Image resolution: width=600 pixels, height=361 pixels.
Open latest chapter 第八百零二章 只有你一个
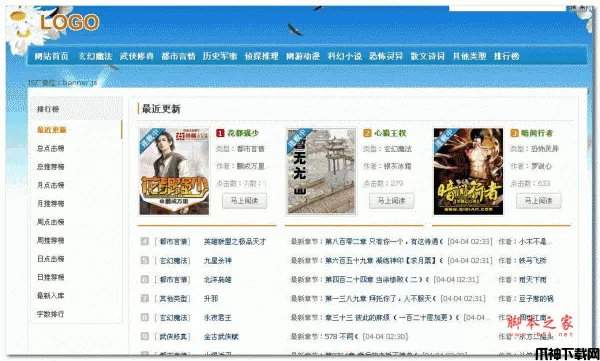coord(384,242)
